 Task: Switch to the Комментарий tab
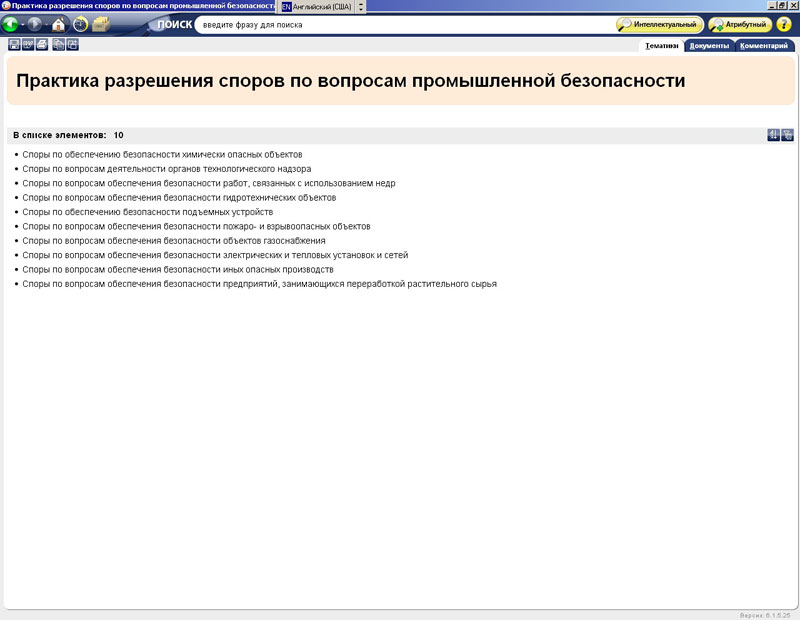765,46
